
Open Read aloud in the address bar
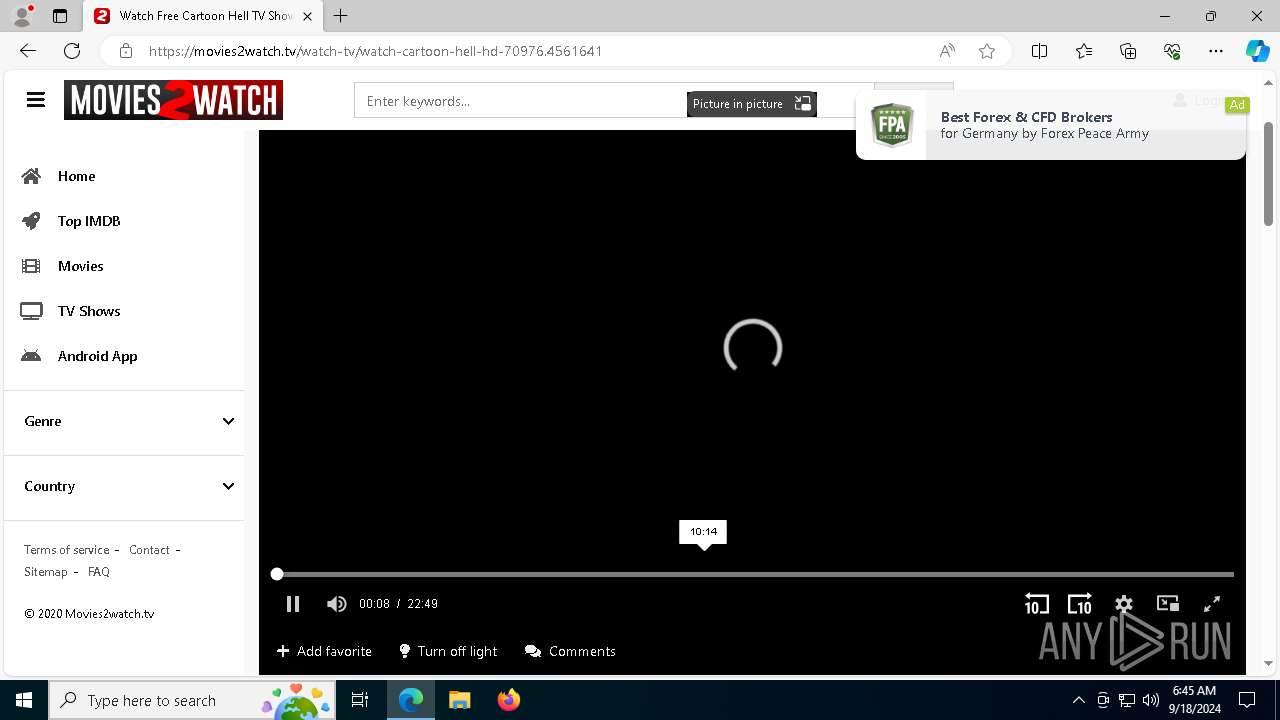[x=947, y=51]
